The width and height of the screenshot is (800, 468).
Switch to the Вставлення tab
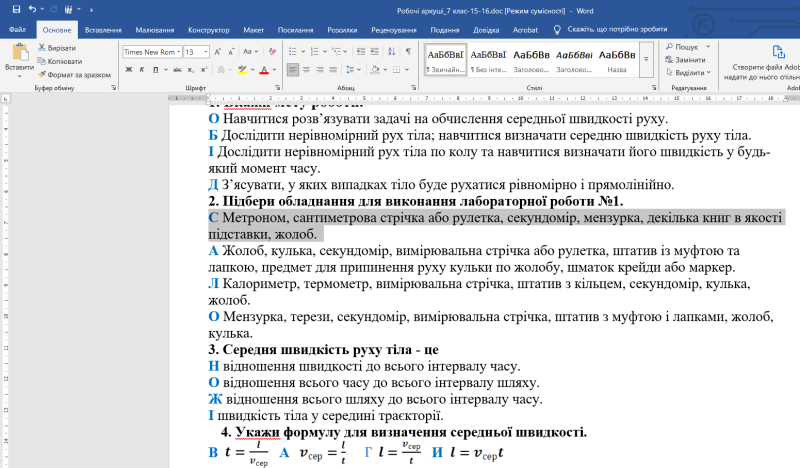(103, 30)
